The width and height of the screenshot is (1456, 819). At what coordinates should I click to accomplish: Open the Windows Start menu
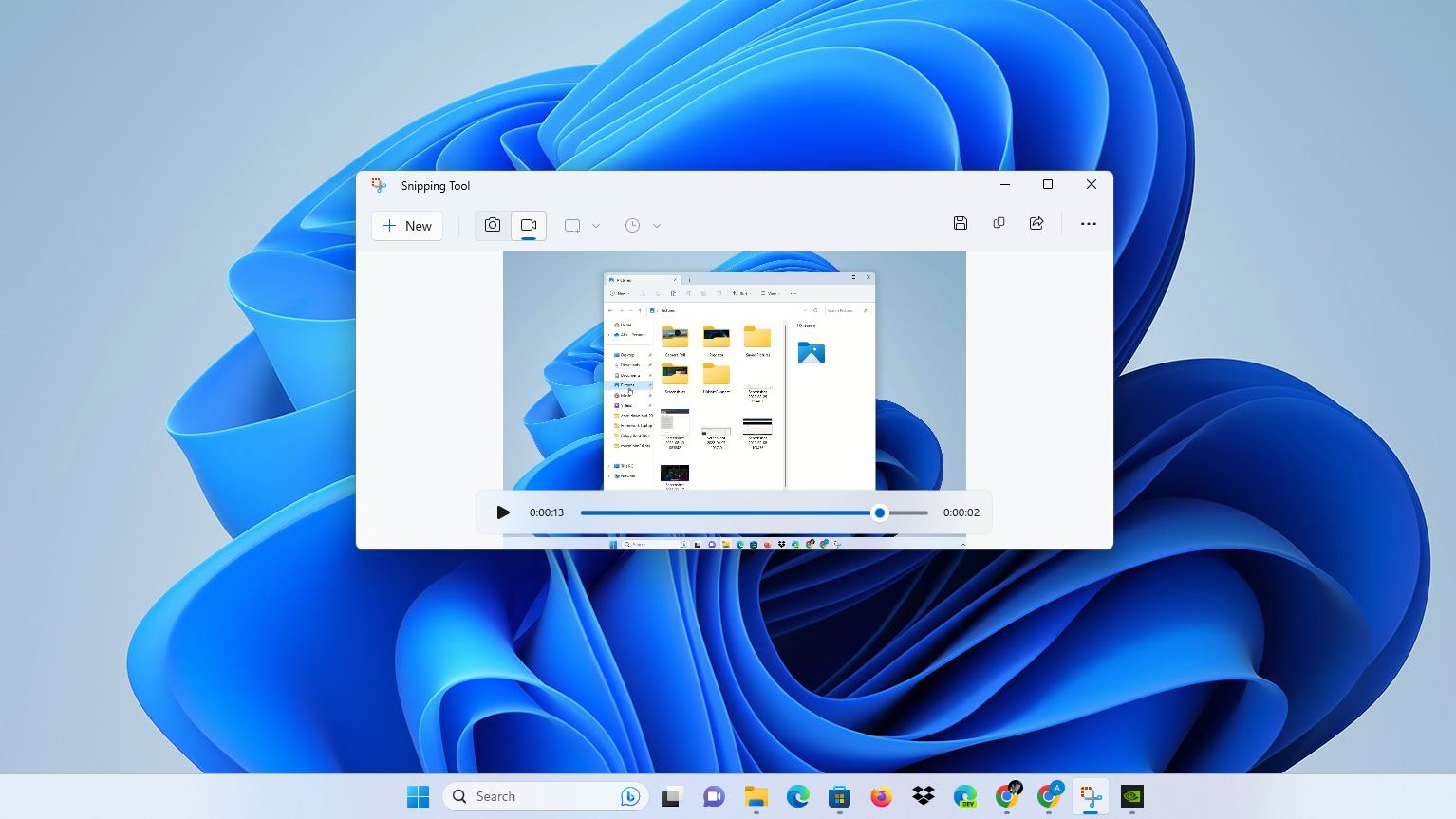pyautogui.click(x=419, y=796)
